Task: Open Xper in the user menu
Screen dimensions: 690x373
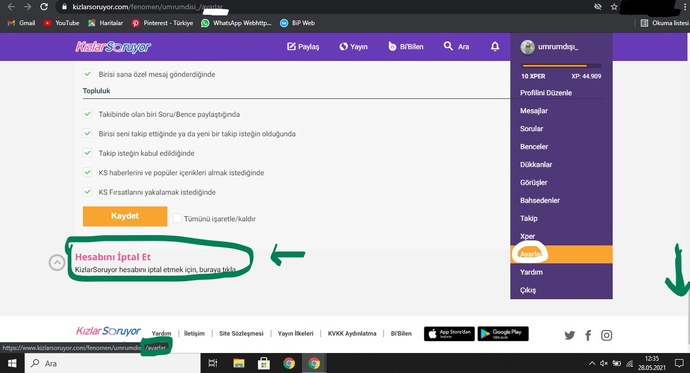Action: pyautogui.click(x=528, y=236)
